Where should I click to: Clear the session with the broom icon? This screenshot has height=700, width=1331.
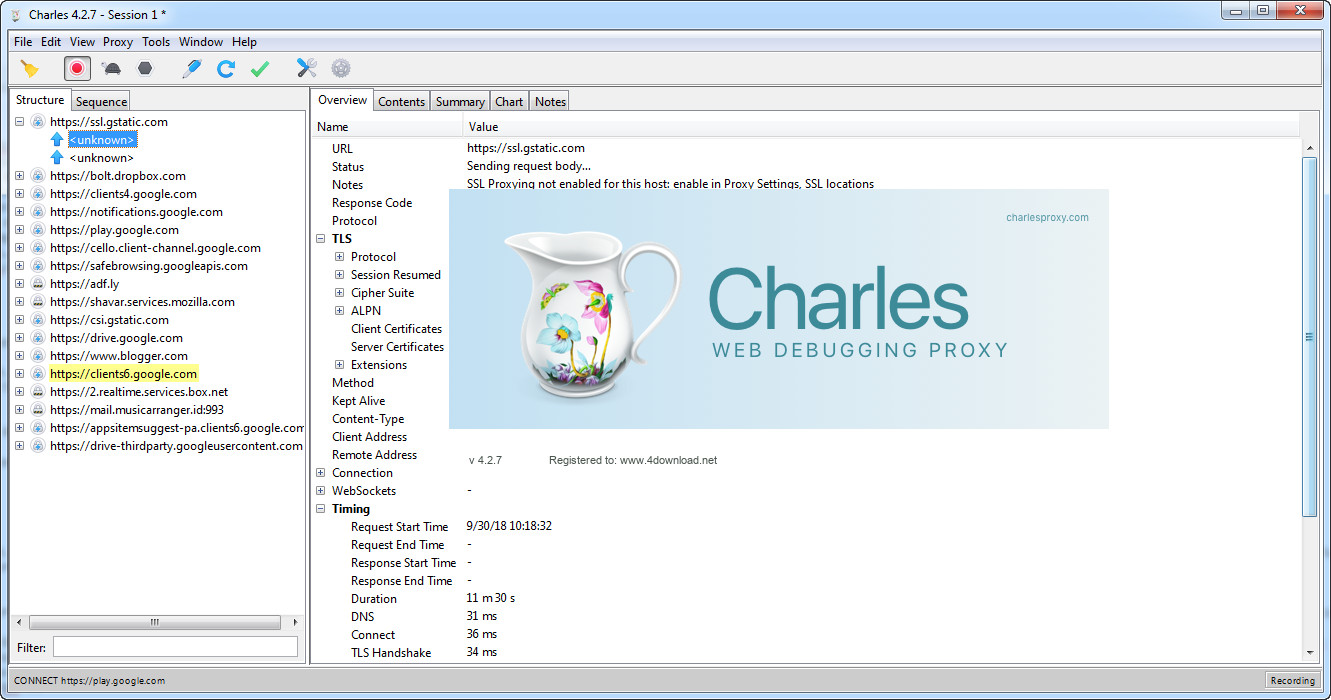30,69
